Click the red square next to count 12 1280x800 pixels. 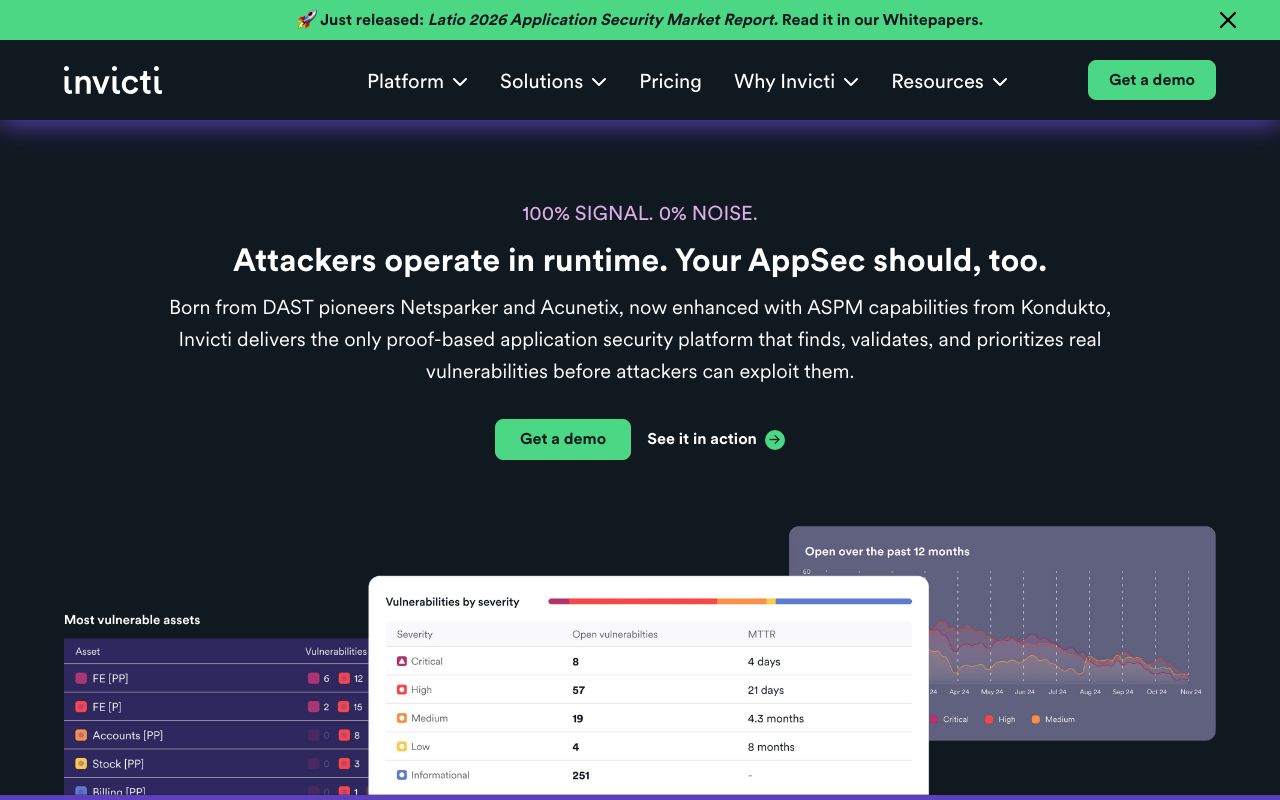(344, 678)
